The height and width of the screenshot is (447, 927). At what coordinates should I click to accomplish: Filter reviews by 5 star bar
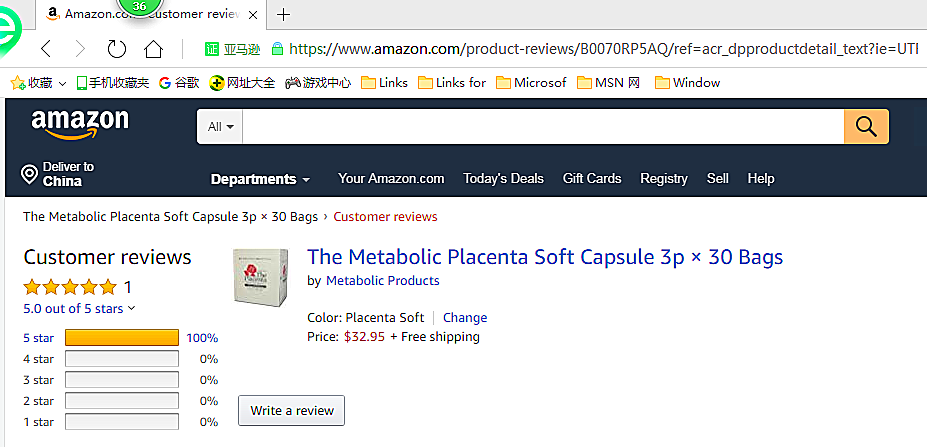pyautogui.click(x=121, y=338)
